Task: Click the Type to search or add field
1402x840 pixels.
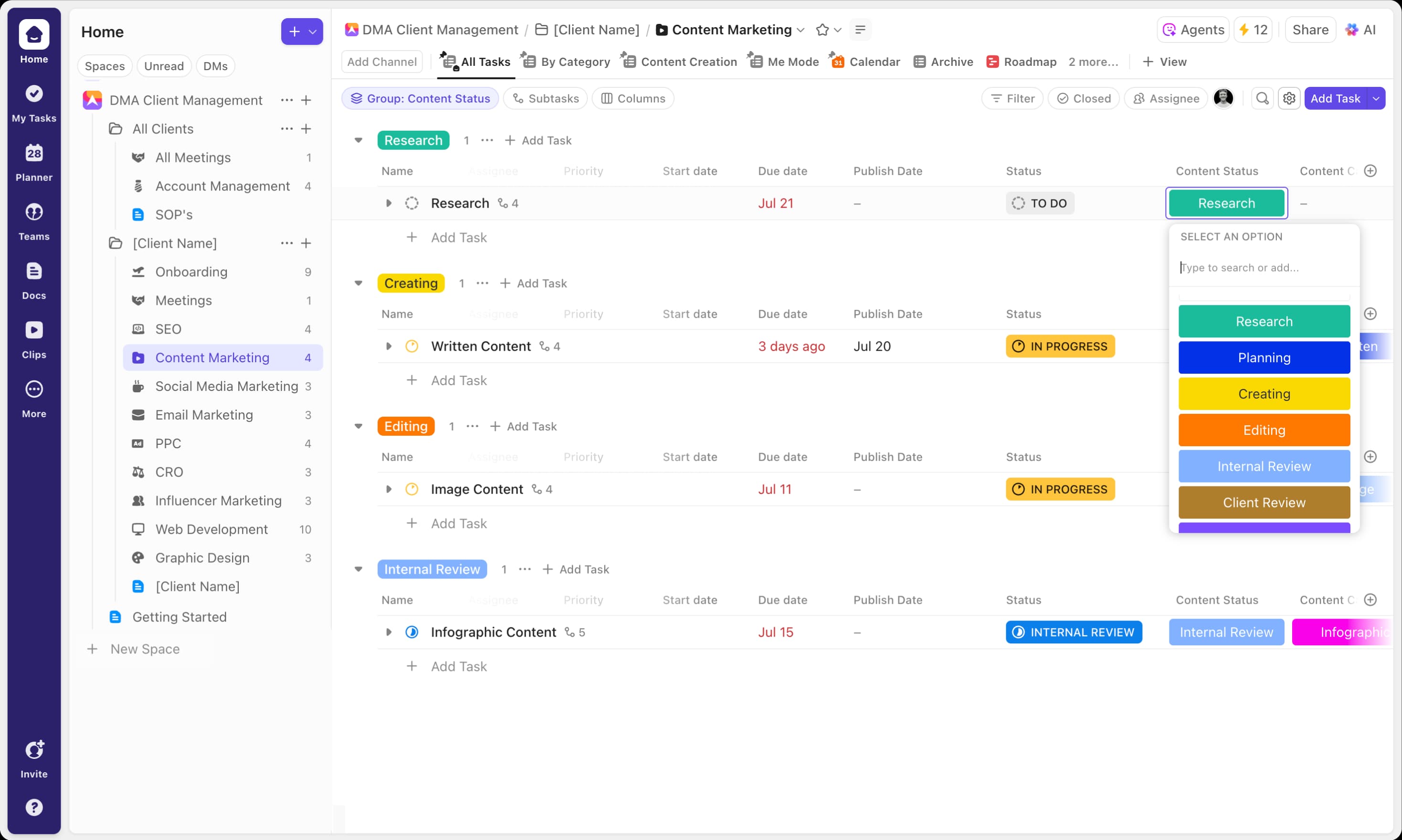Action: [x=1264, y=267]
